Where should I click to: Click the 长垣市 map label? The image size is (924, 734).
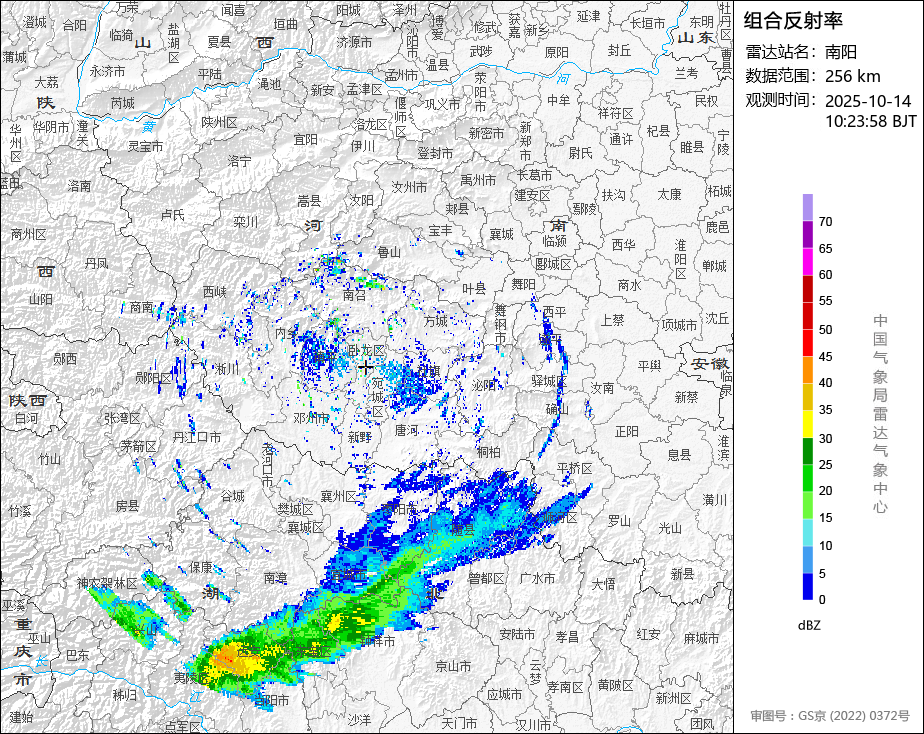pos(648,24)
